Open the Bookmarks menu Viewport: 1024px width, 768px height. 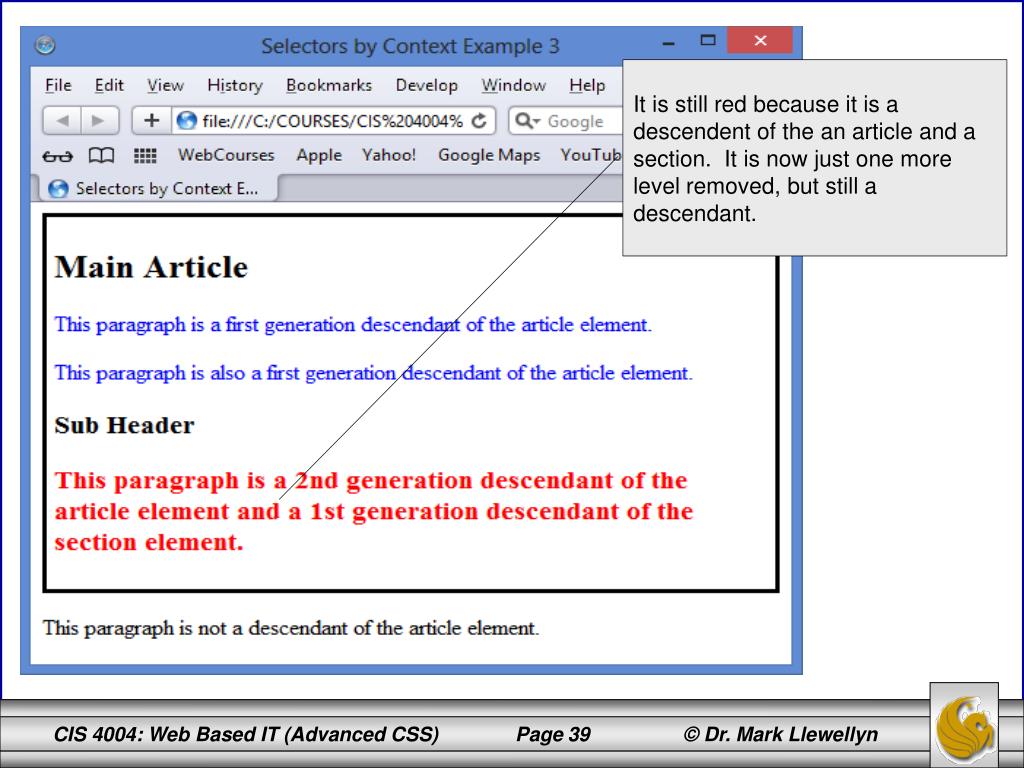(328, 86)
